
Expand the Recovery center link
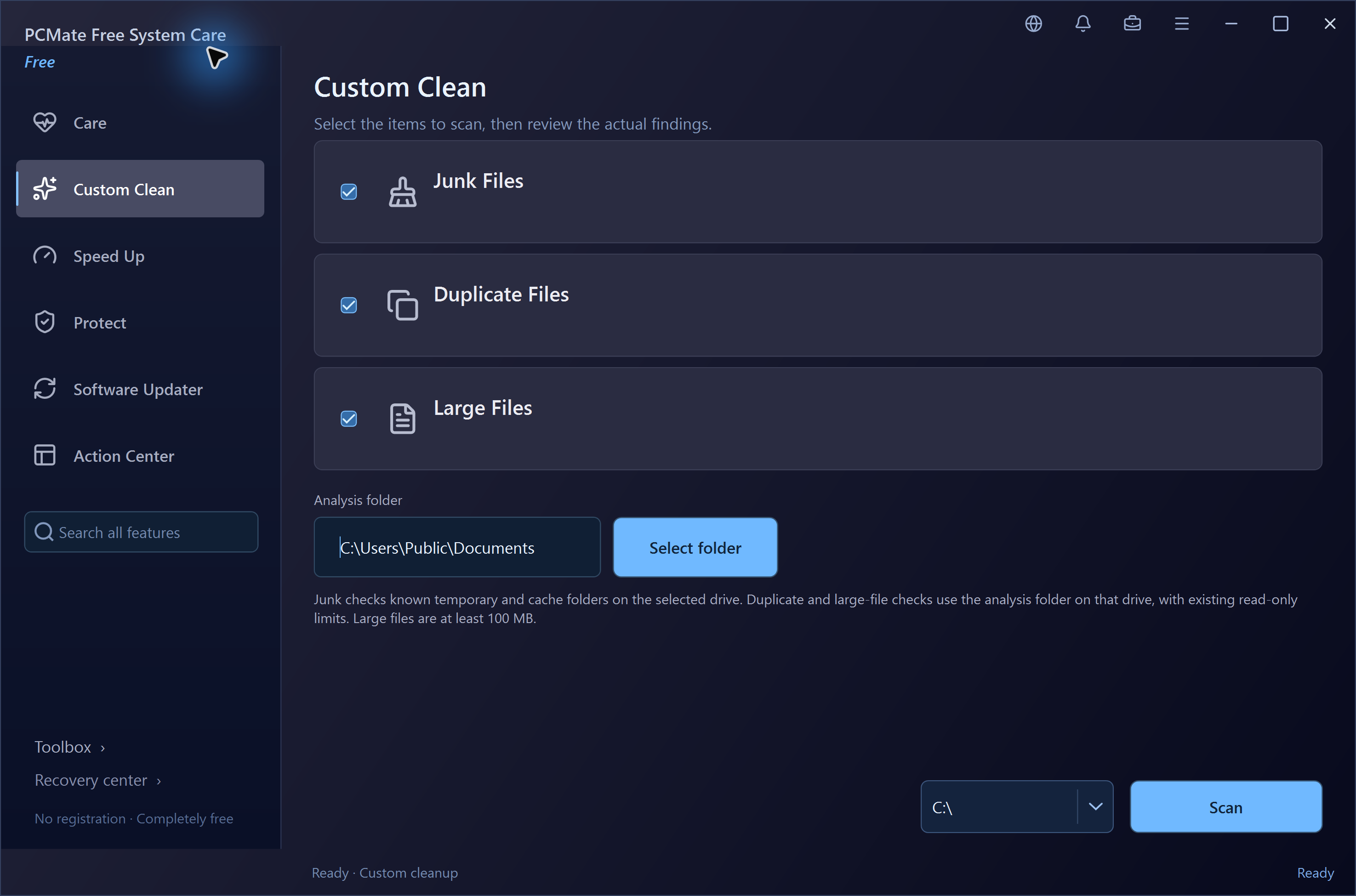(98, 780)
